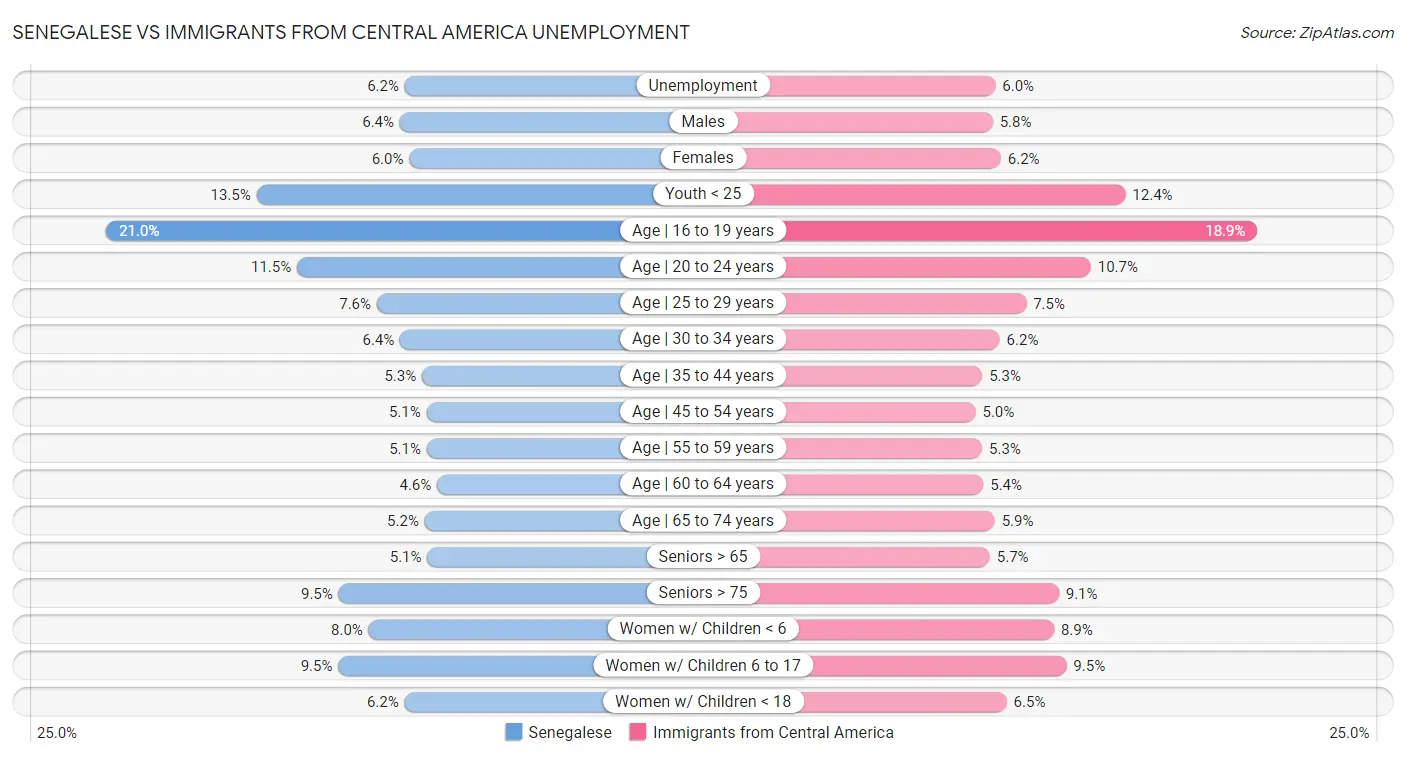Click the blue Youth < 25 bar
The width and height of the screenshot is (1406, 757).
click(x=455, y=194)
